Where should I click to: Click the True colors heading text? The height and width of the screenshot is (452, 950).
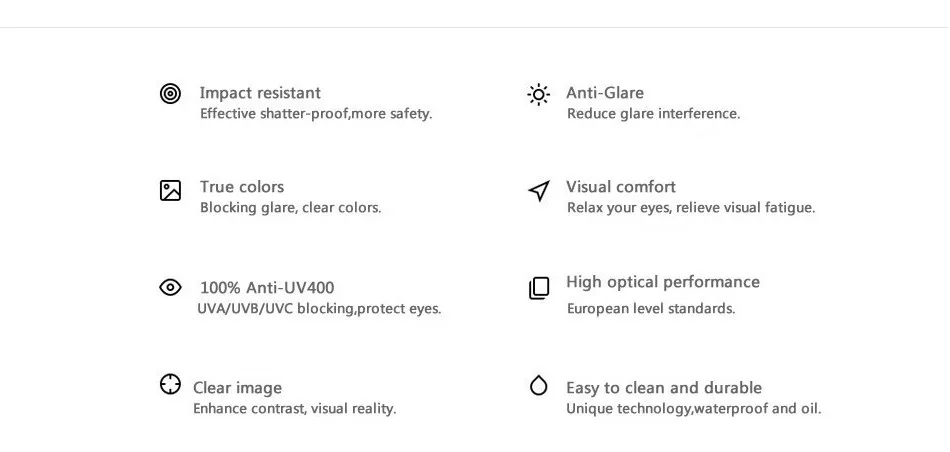(242, 187)
